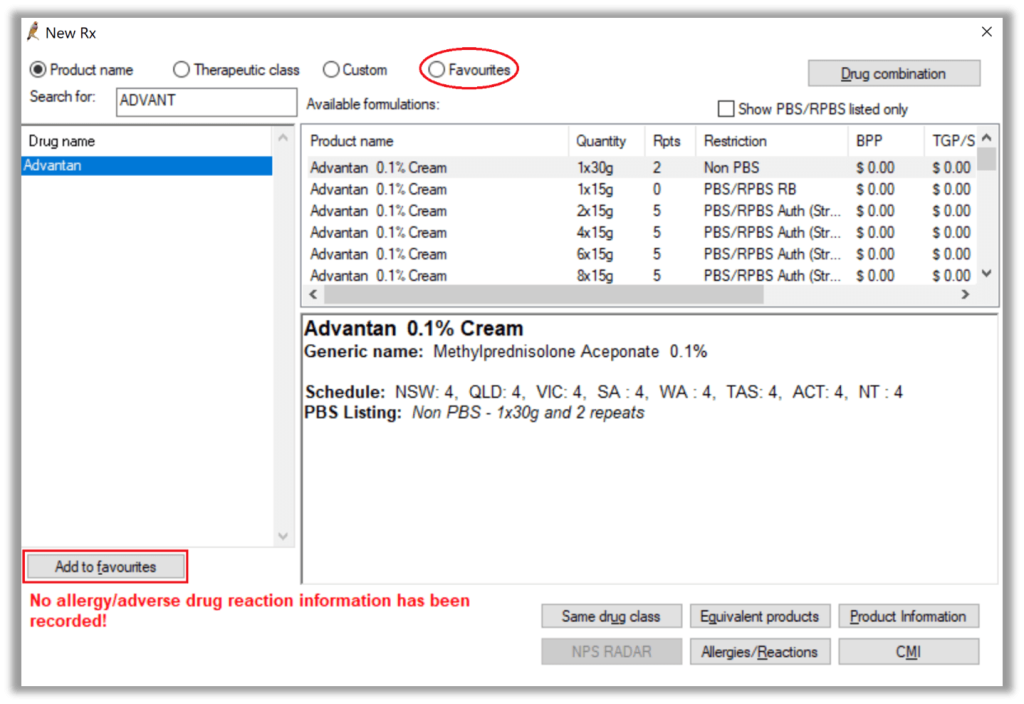Click the New Rx title bar app icon

[x=33, y=31]
